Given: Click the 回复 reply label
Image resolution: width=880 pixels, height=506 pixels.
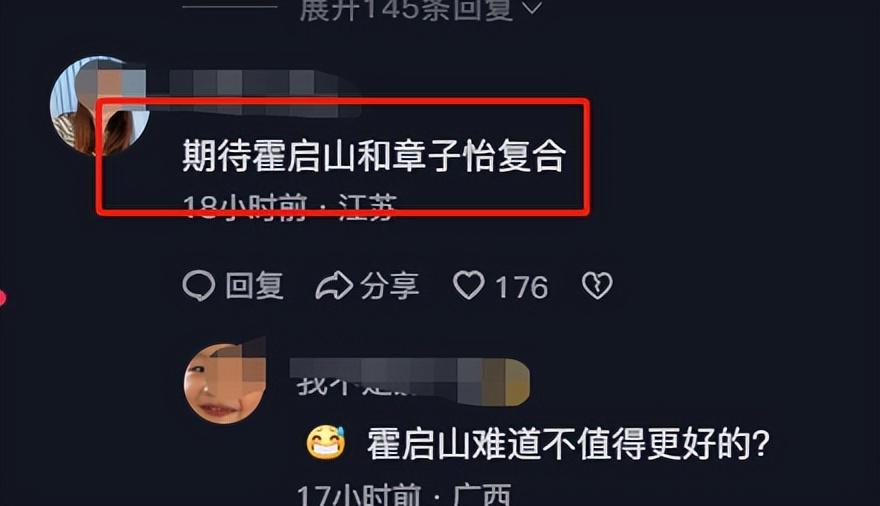Looking at the screenshot, I should click(x=254, y=286).
